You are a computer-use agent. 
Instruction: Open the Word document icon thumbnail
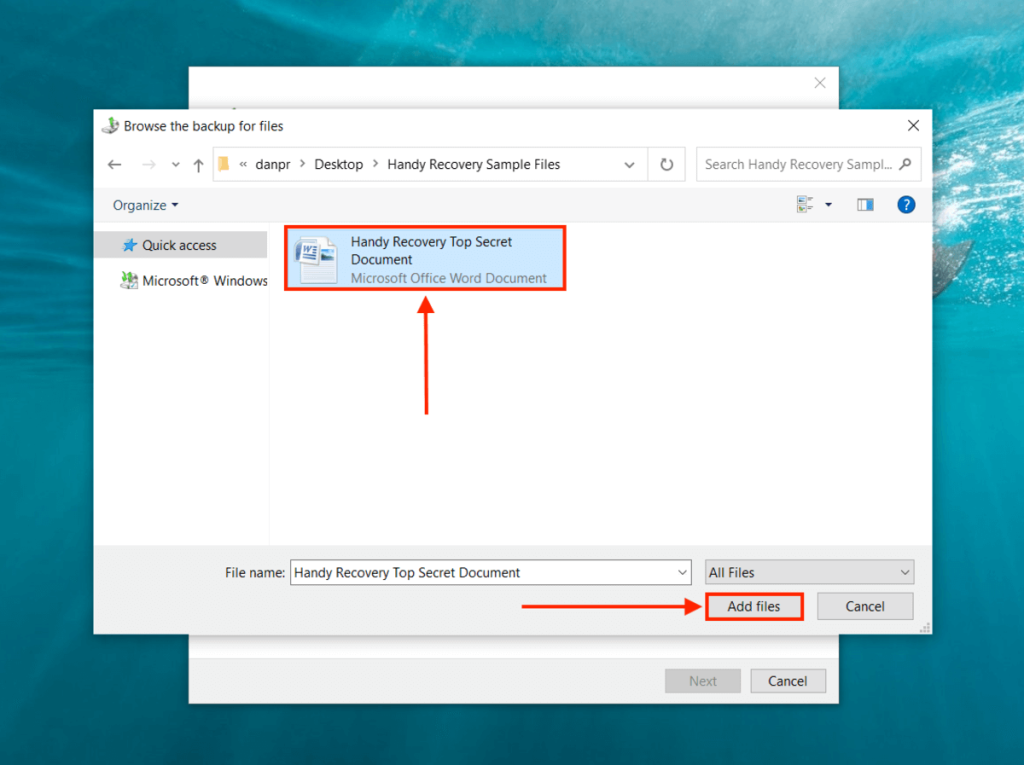tap(316, 258)
